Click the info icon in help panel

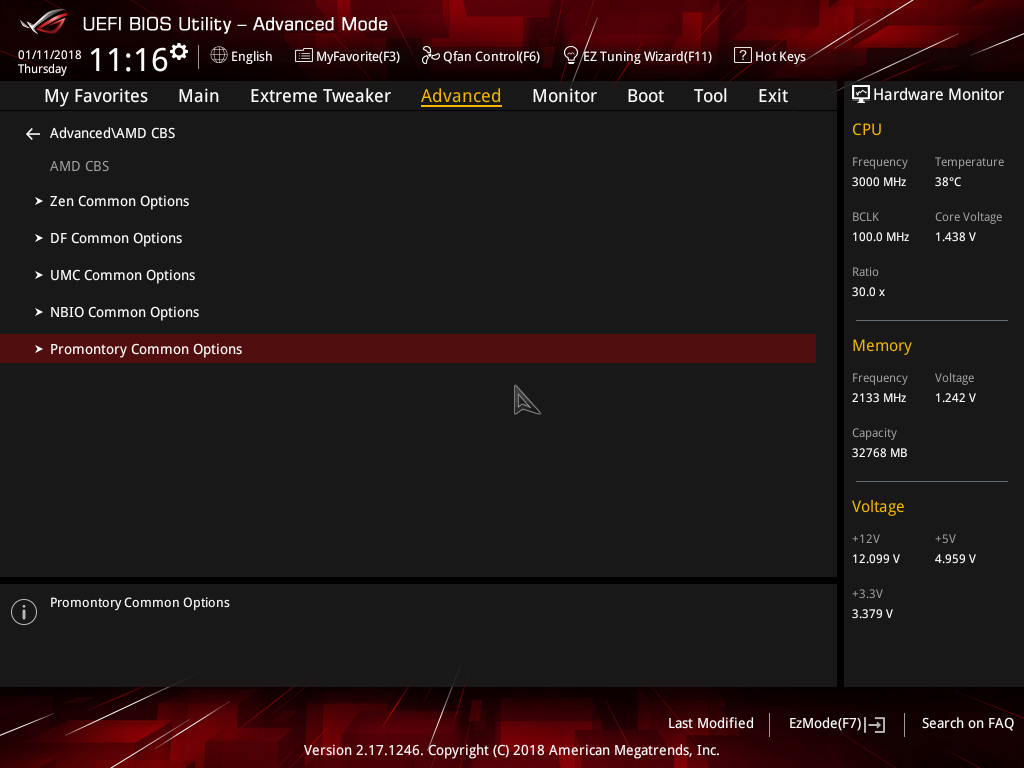click(x=24, y=612)
